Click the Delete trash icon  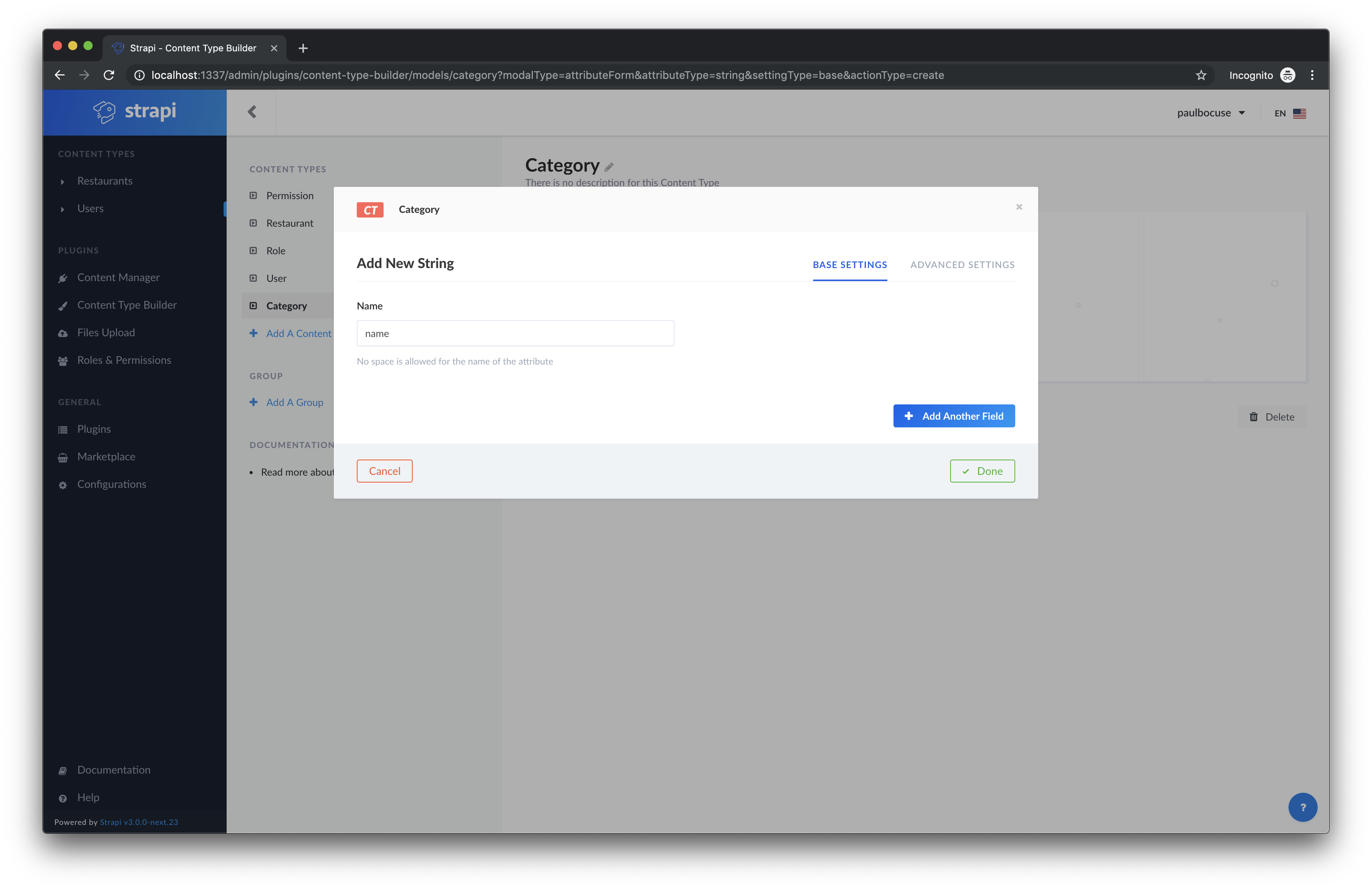1253,416
